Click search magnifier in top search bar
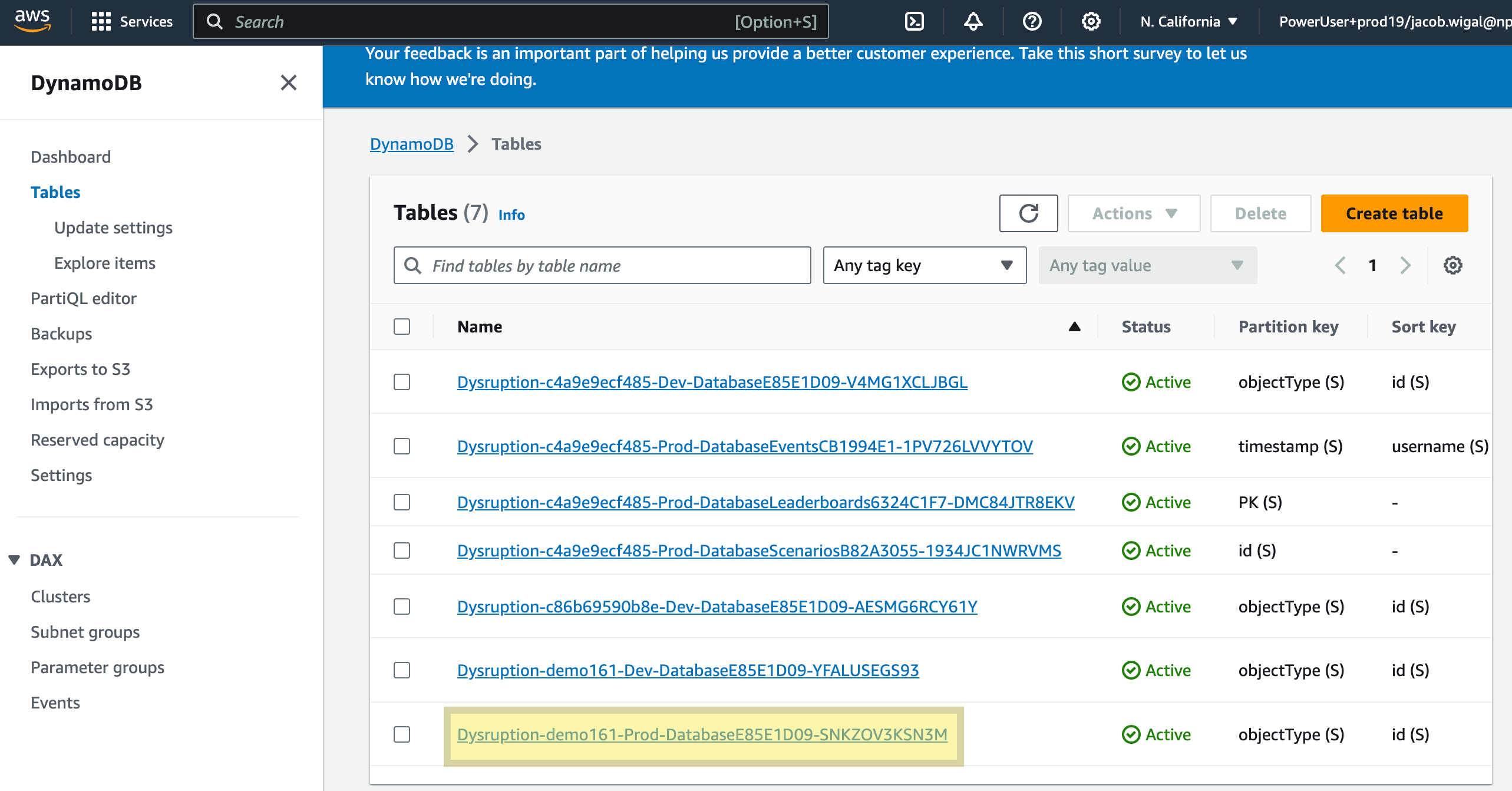 pos(215,22)
